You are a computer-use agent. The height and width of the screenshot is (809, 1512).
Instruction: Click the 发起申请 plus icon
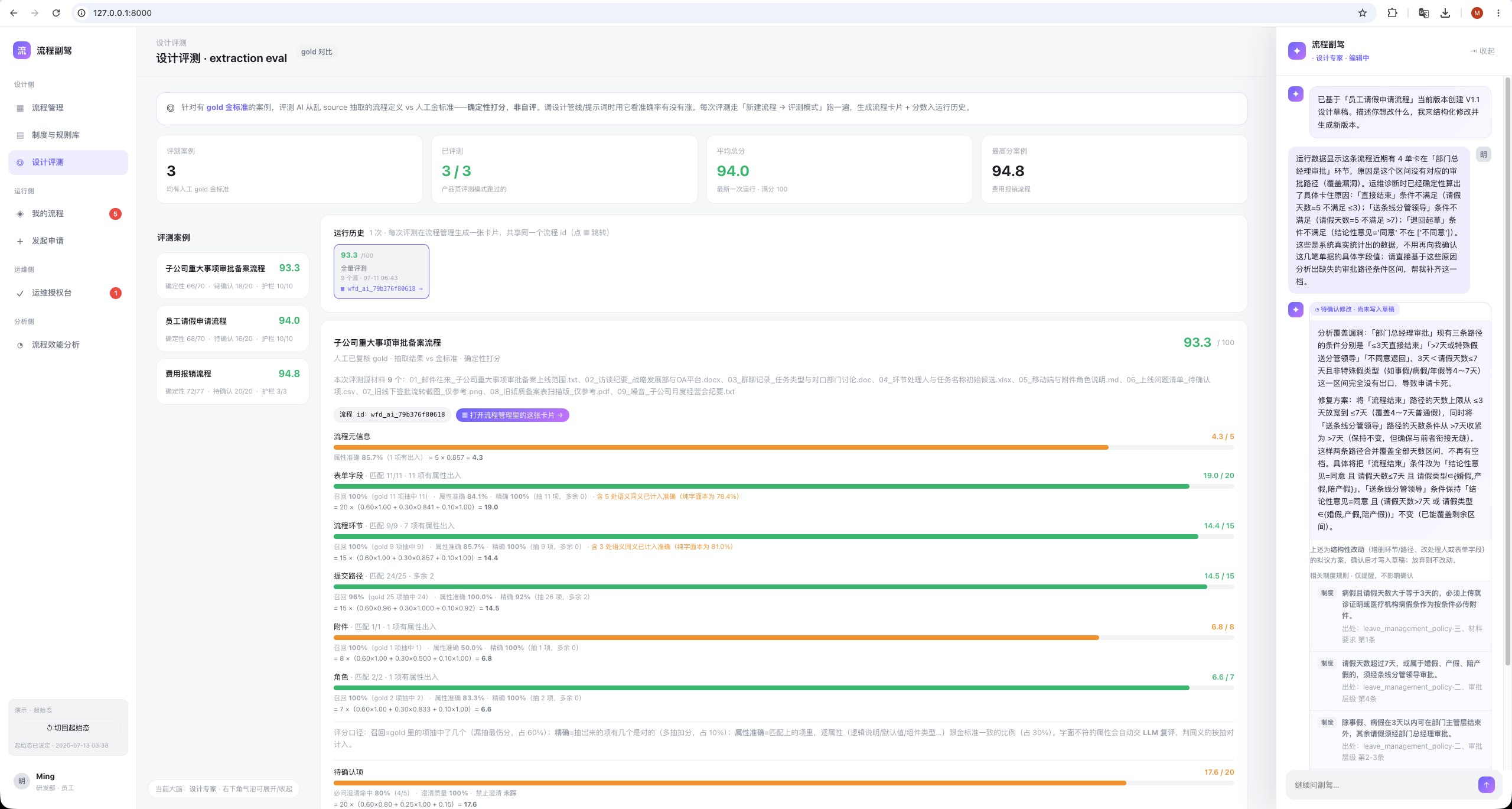(20, 241)
